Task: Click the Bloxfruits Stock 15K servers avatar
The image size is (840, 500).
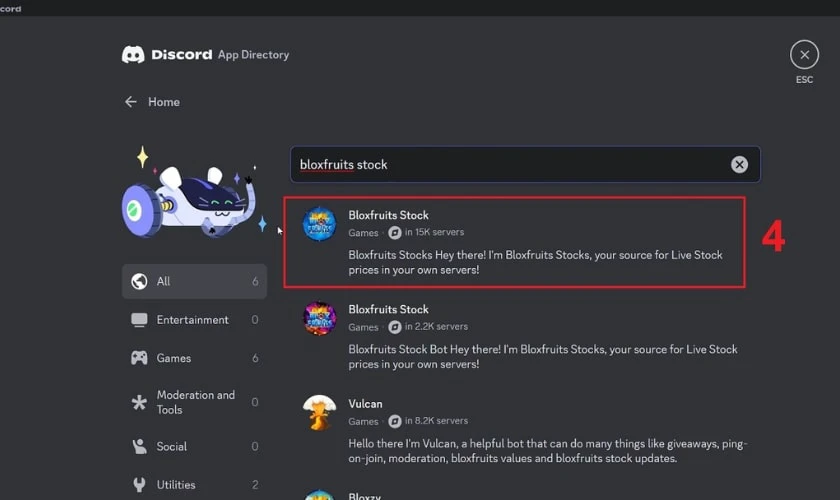Action: pyautogui.click(x=319, y=224)
